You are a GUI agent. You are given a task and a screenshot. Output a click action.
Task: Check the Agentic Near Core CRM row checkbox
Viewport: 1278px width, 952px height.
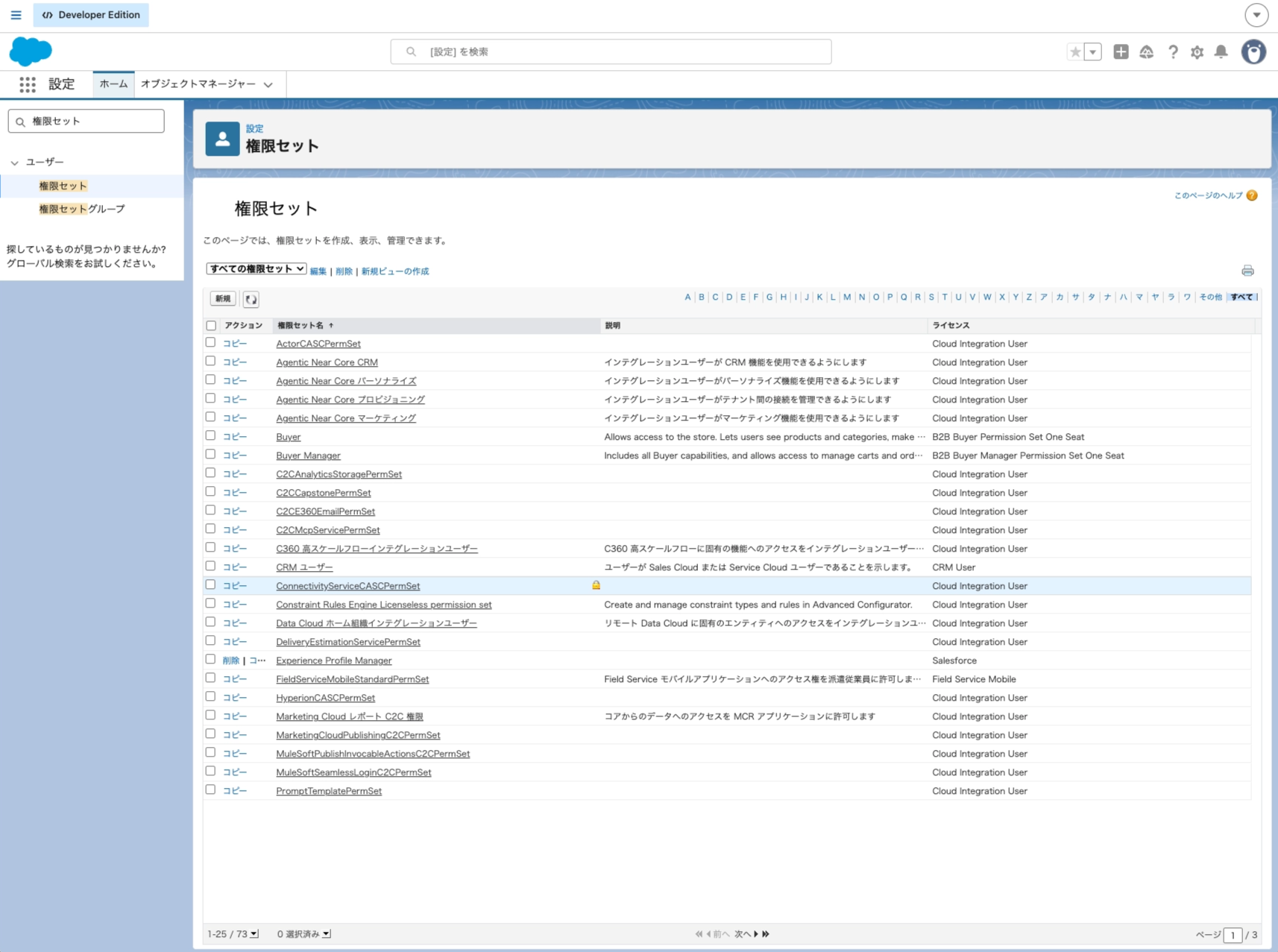[210, 362]
